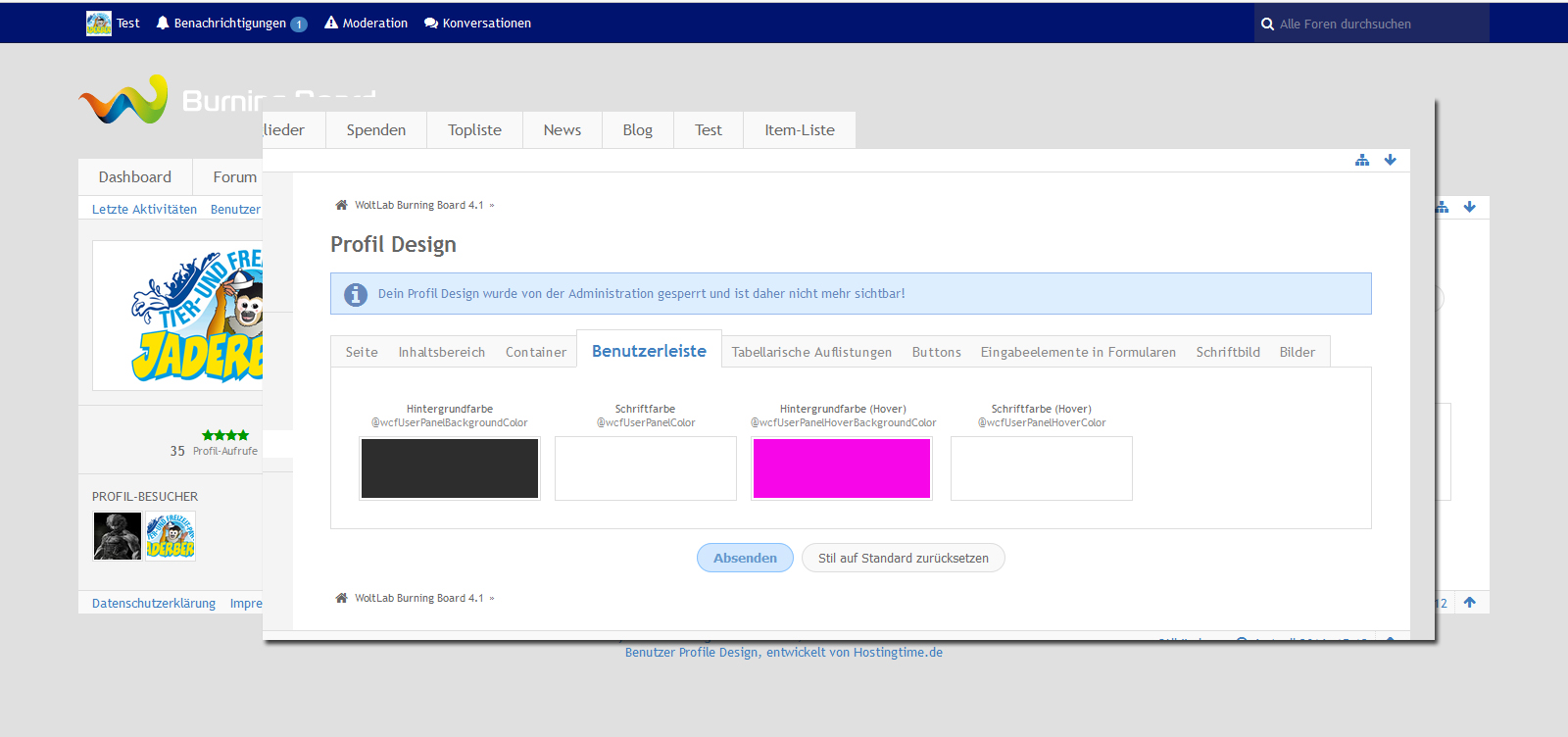The height and width of the screenshot is (737, 1568).
Task: Open the dark Hintergrundfarbe color swatch
Action: pyautogui.click(x=449, y=468)
